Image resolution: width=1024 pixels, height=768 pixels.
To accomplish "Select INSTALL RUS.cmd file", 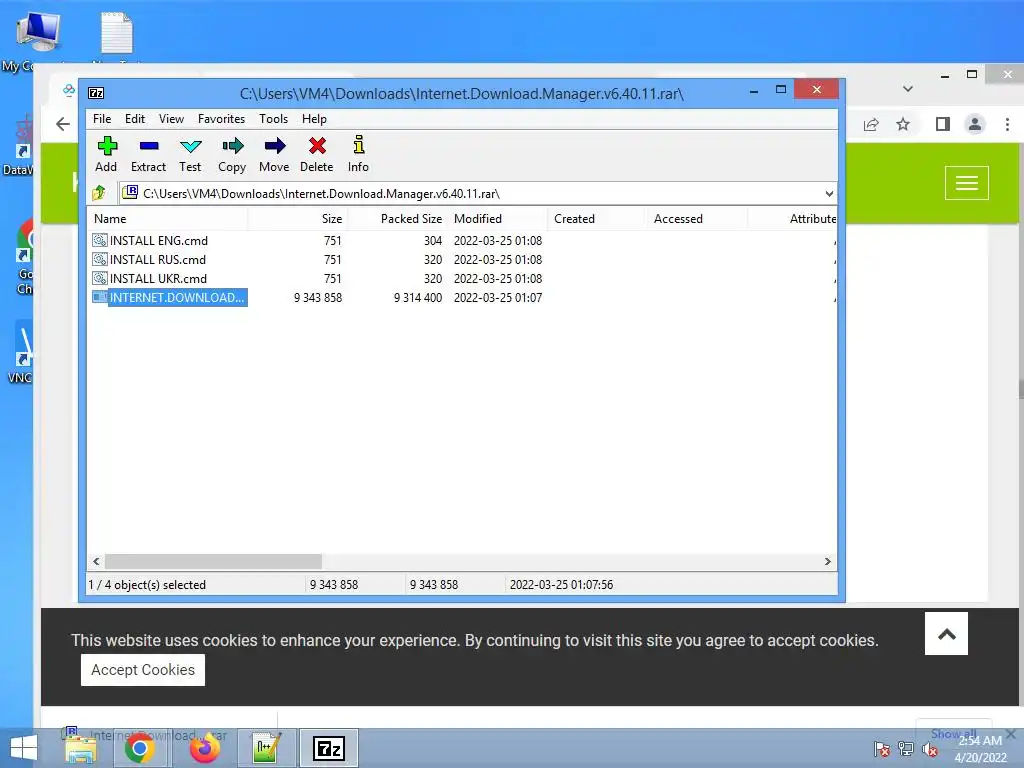I will 157,260.
